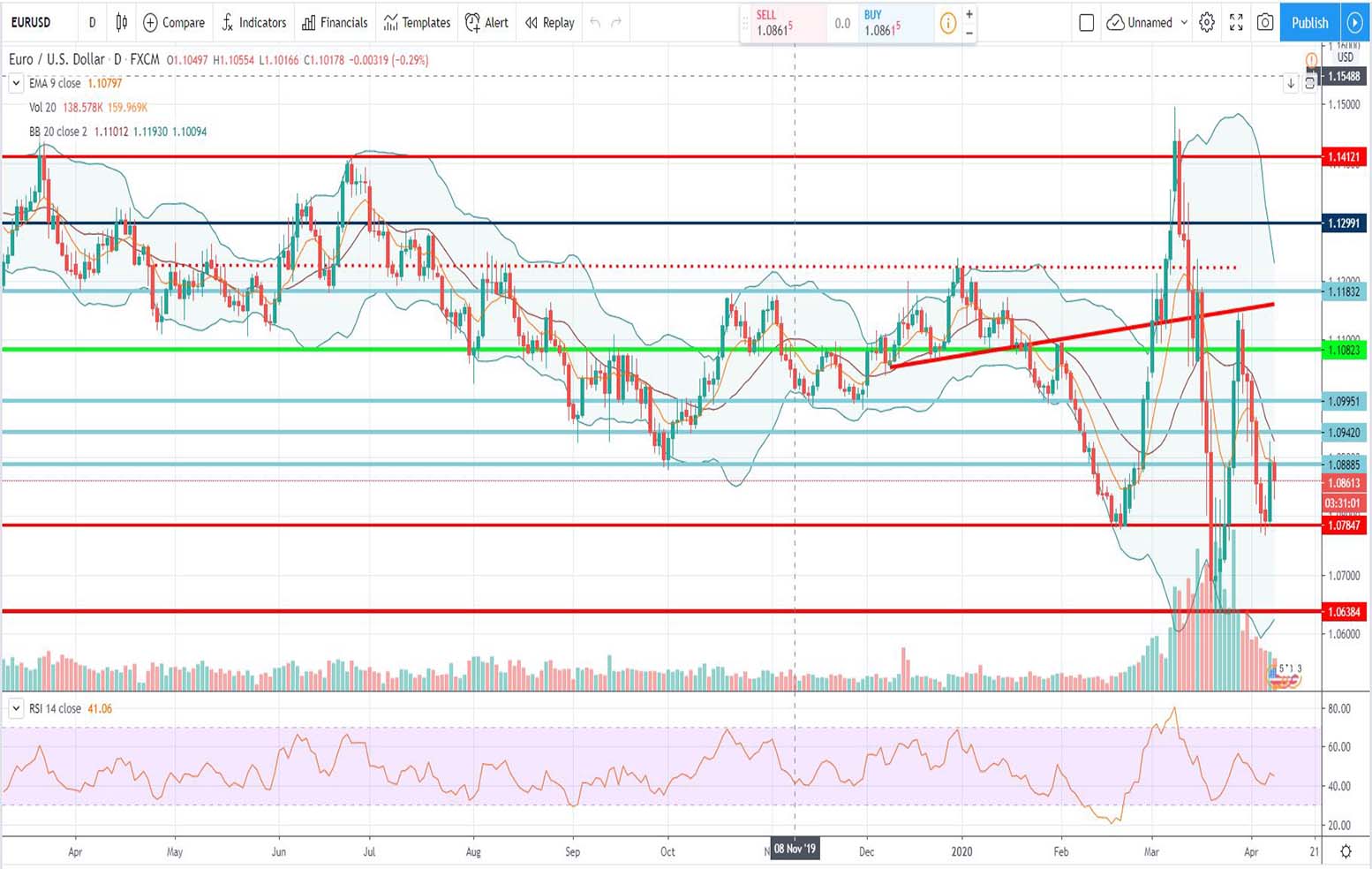Image resolution: width=1372 pixels, height=869 pixels.
Task: Click the blue Publish button
Action: (x=1309, y=22)
